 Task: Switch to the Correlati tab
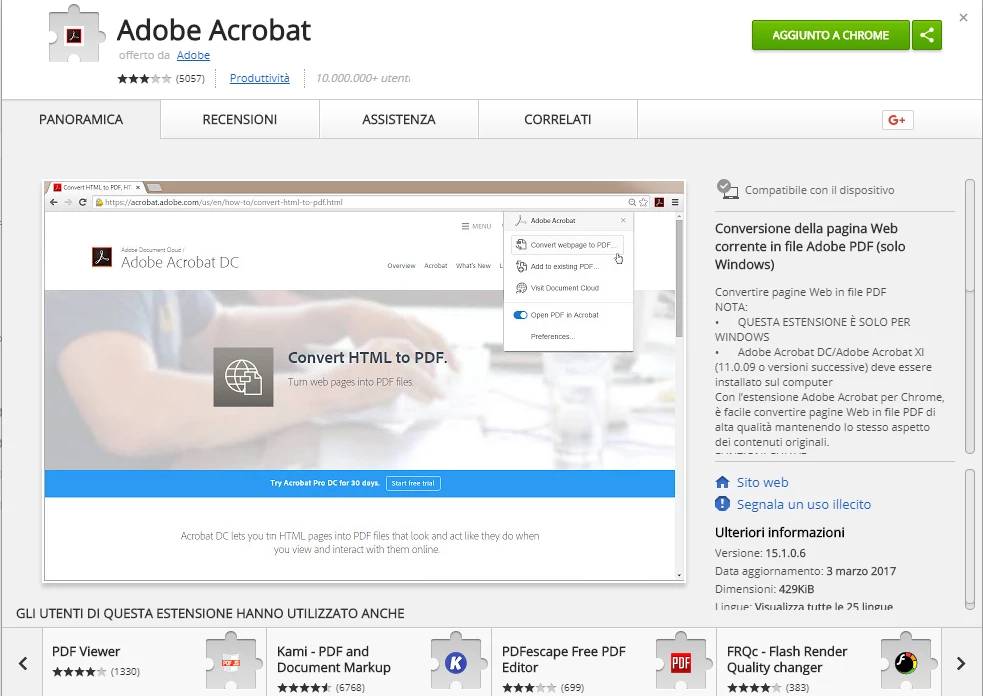click(x=557, y=119)
